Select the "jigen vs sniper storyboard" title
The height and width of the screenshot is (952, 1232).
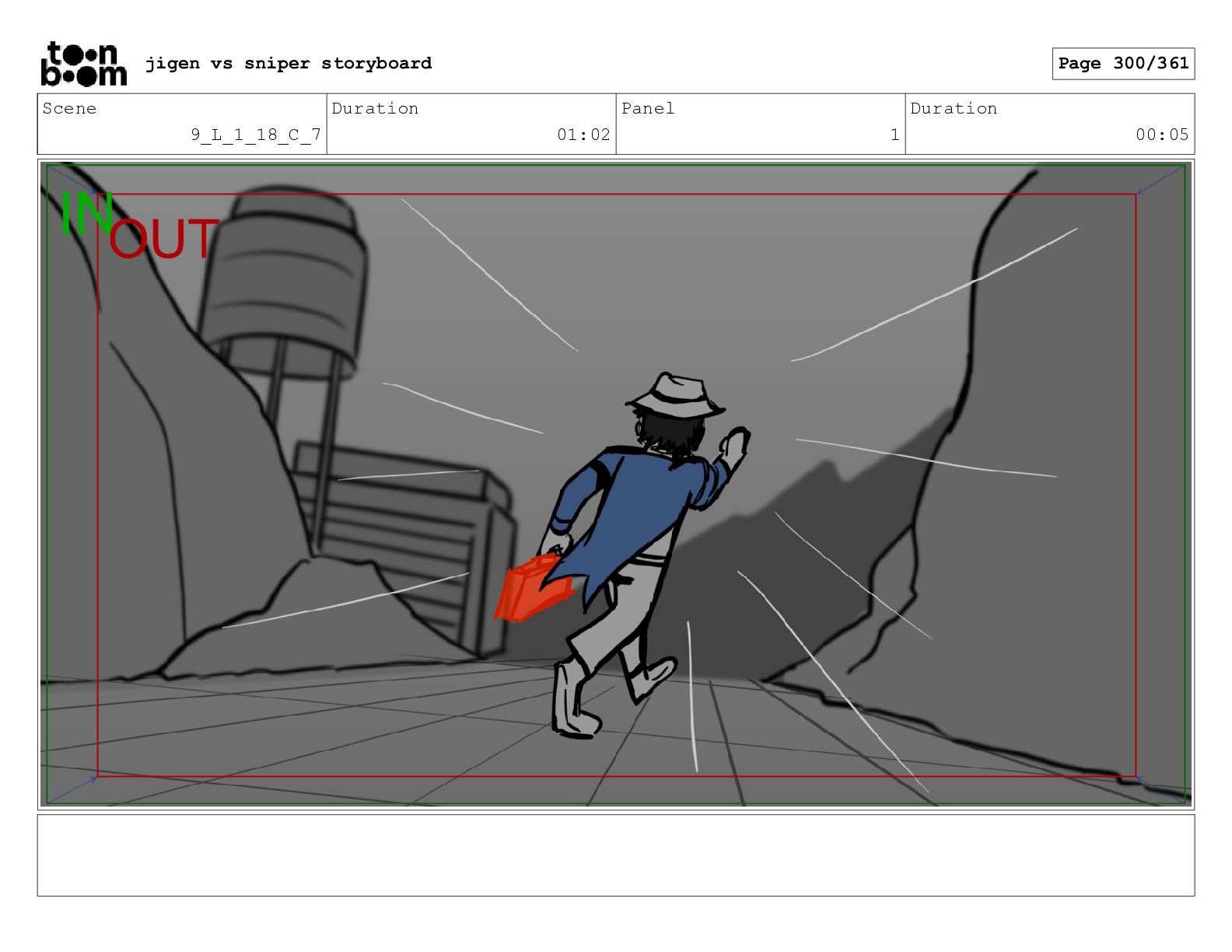[x=289, y=63]
